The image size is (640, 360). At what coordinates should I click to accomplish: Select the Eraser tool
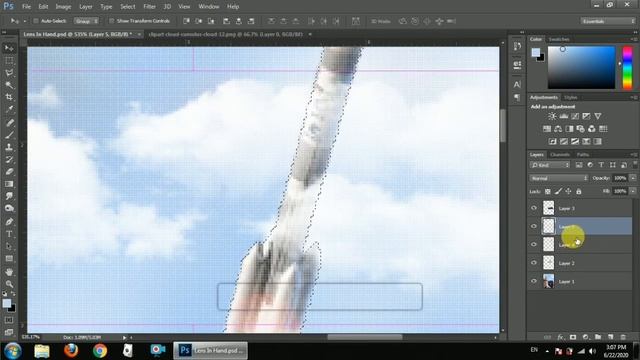coord(9,171)
